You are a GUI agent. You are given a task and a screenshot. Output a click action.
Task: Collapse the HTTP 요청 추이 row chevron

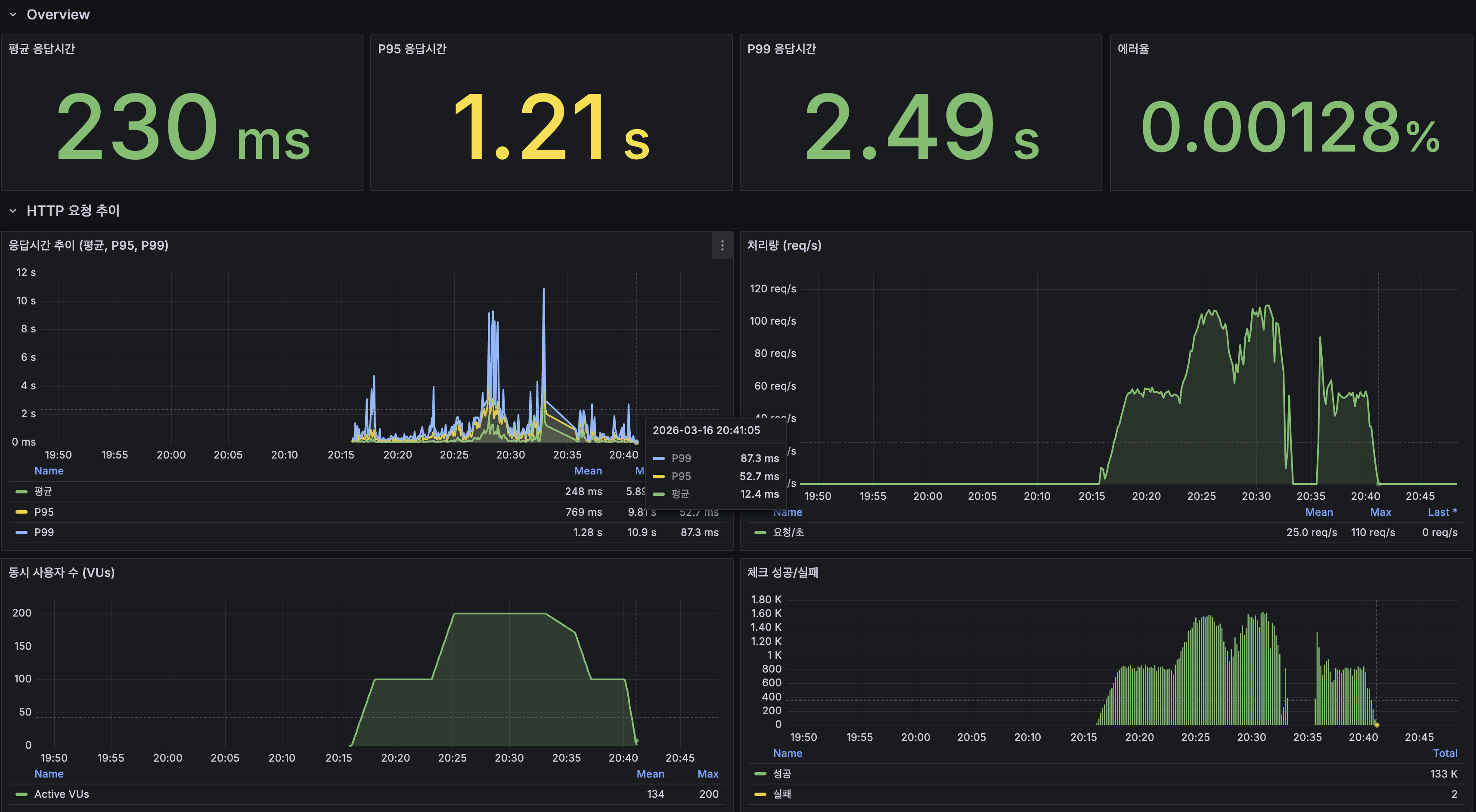12,211
